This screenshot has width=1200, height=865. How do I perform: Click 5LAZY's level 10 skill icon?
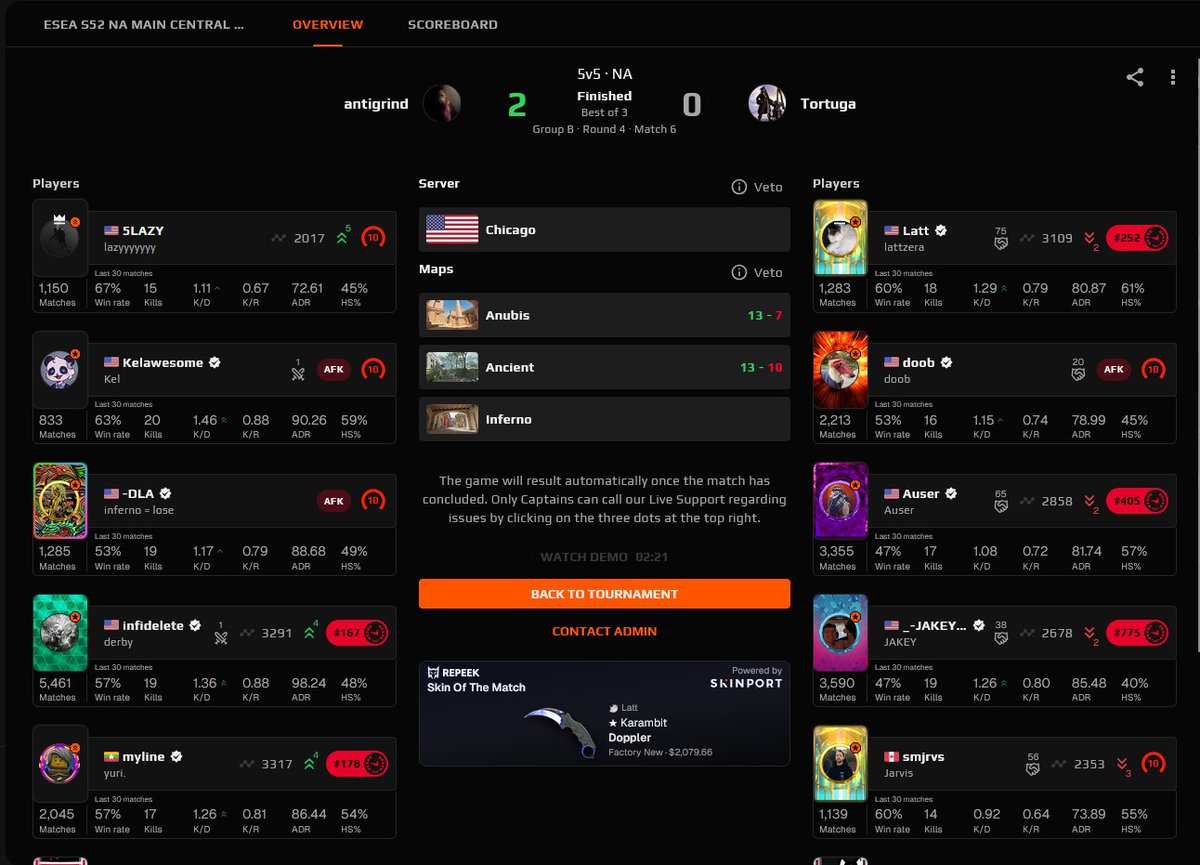click(373, 238)
